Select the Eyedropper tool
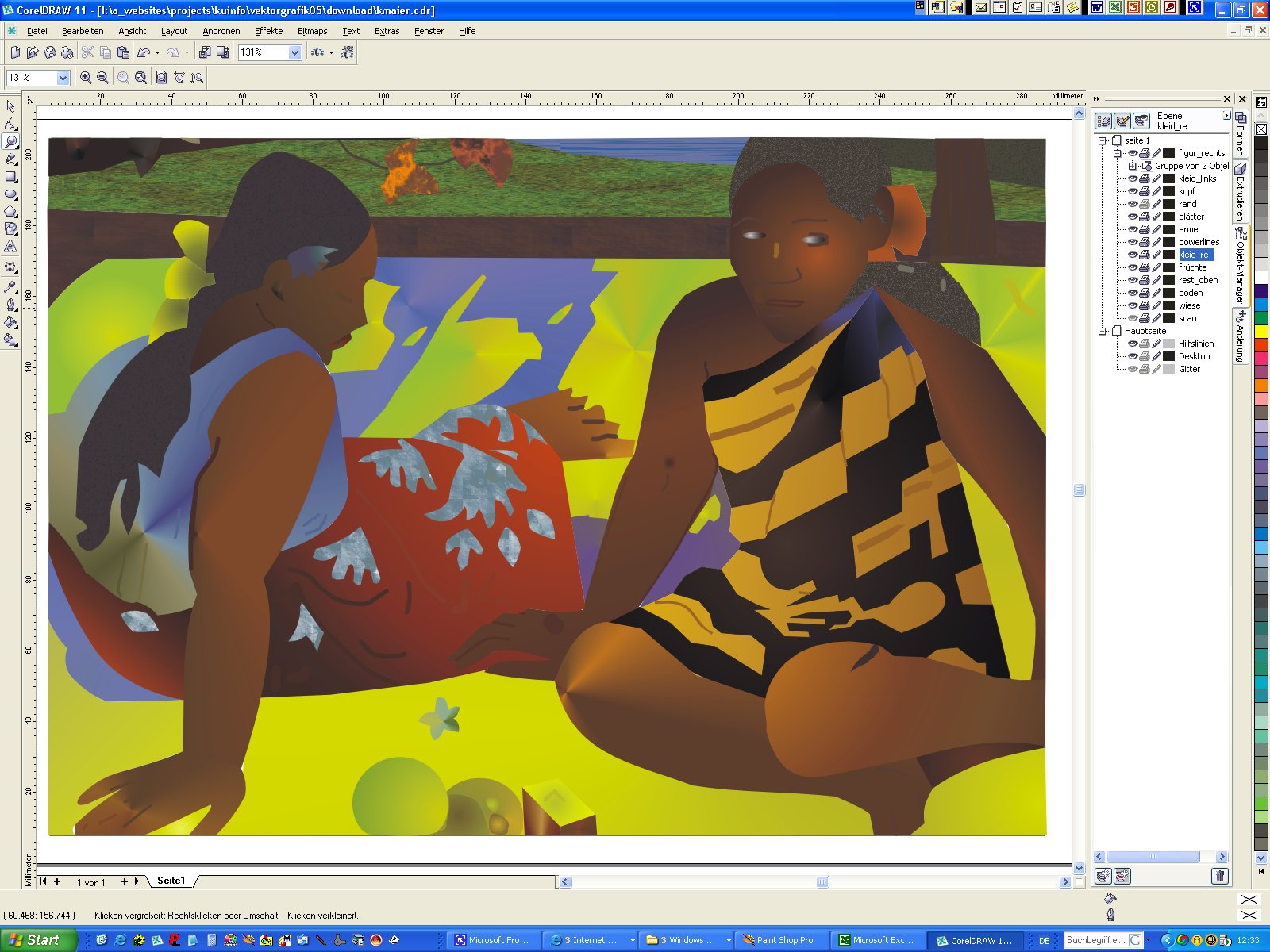The width and height of the screenshot is (1270, 952). (10, 286)
